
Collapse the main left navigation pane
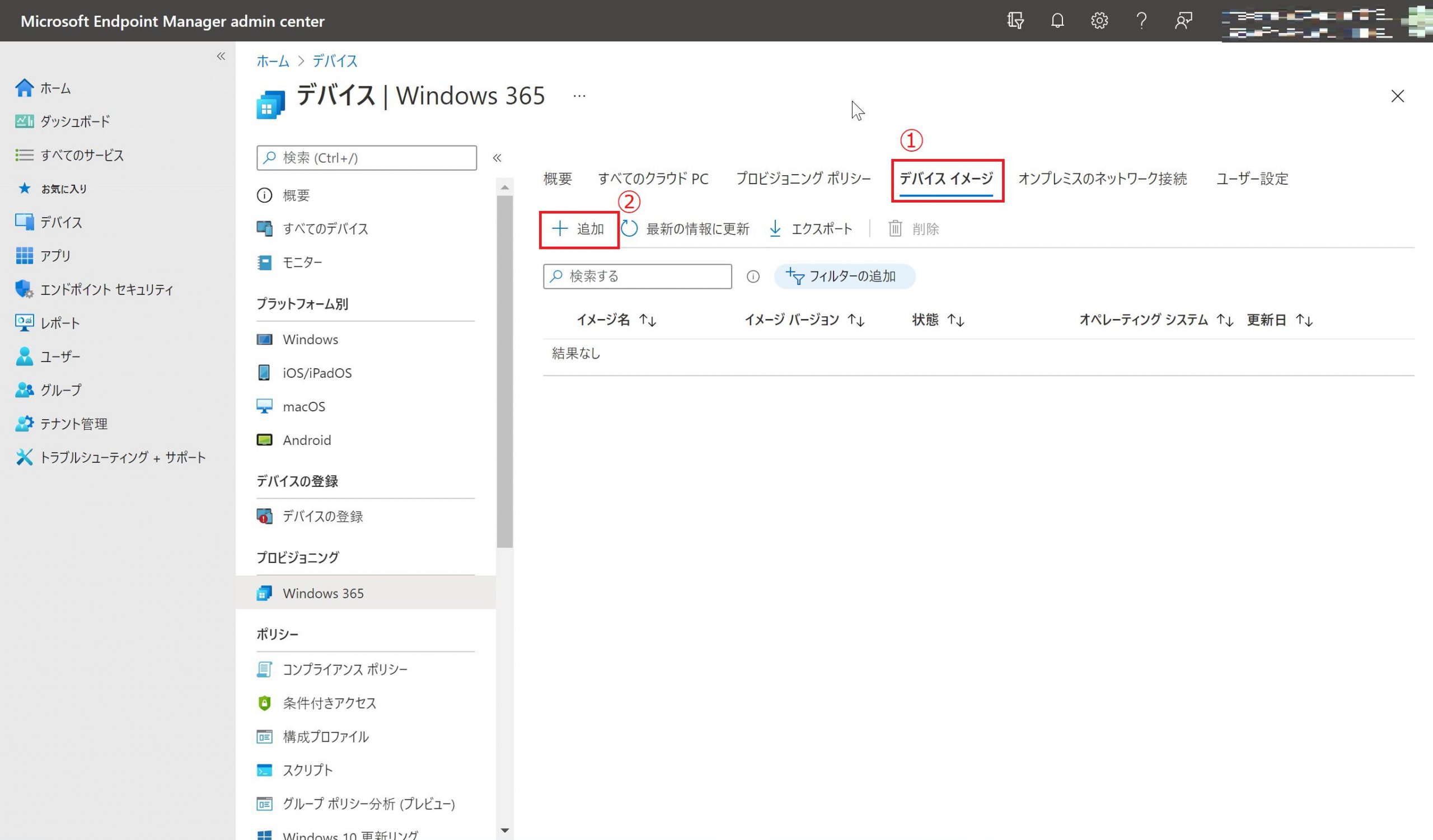click(221, 57)
